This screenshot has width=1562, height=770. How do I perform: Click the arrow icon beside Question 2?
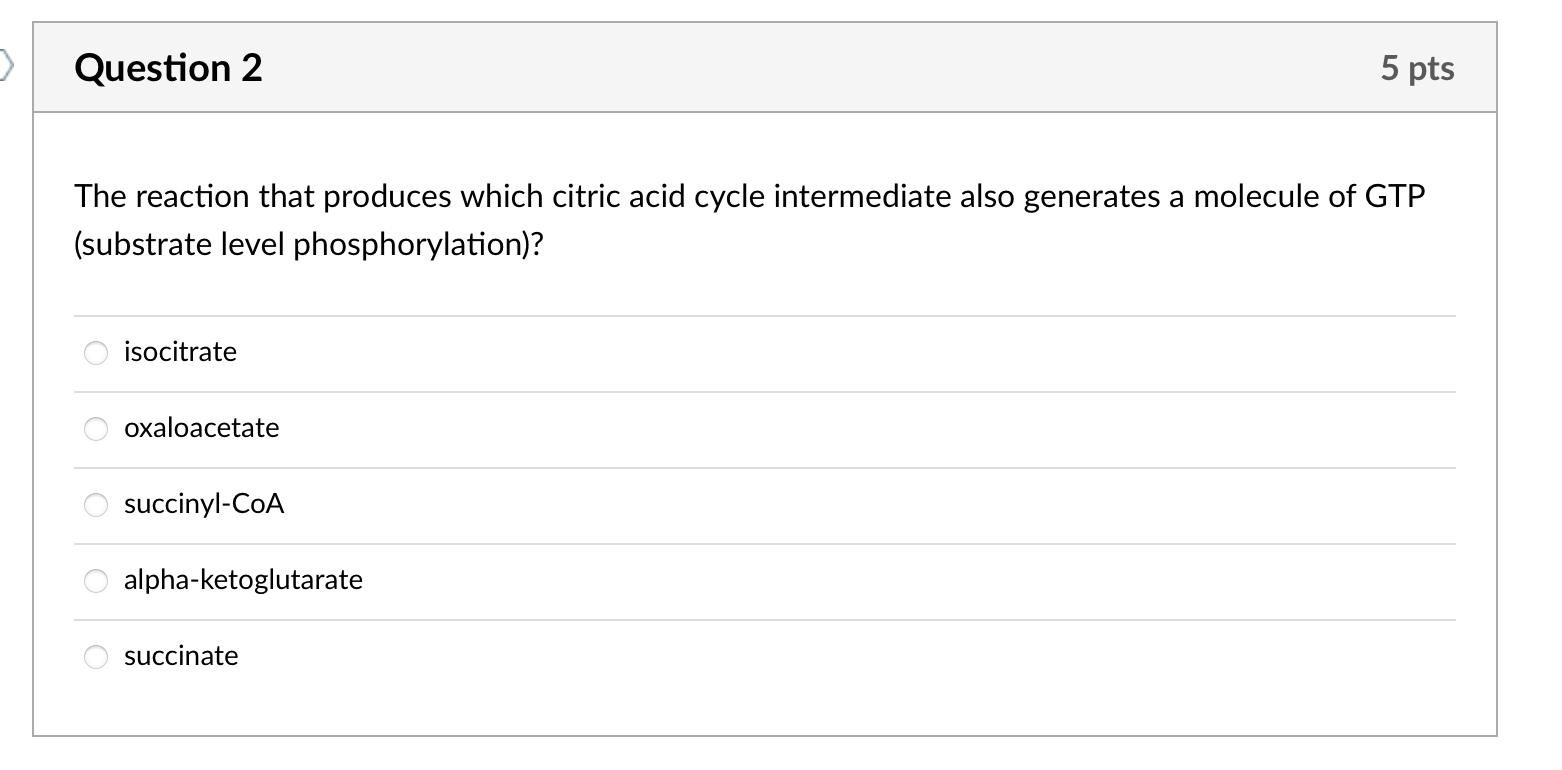point(6,67)
